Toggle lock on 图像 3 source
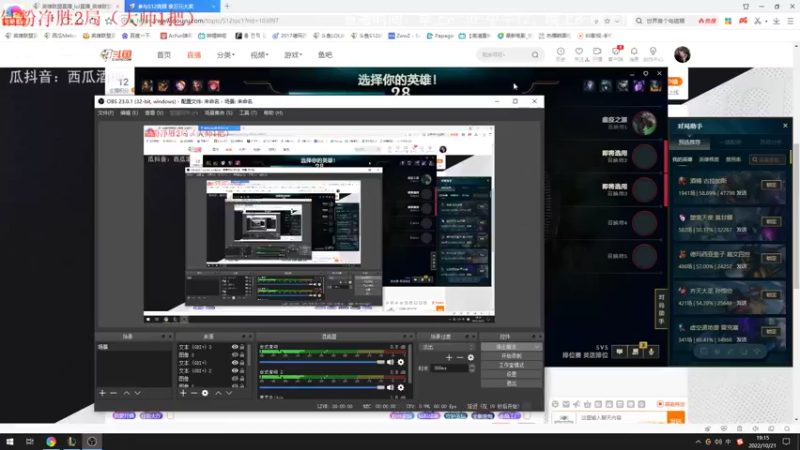800x450 pixels. point(242,355)
